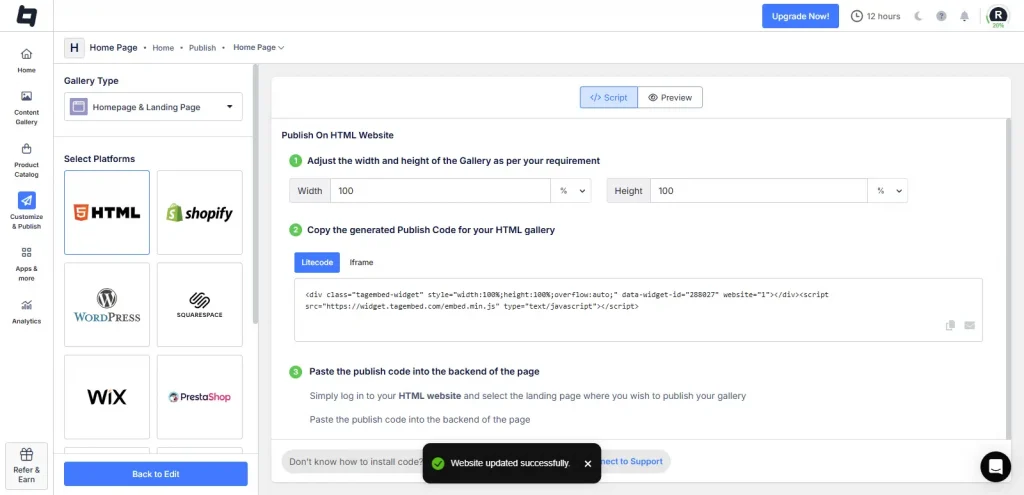1024x495 pixels.
Task: Open notifications bell icon
Action: pos(965,16)
